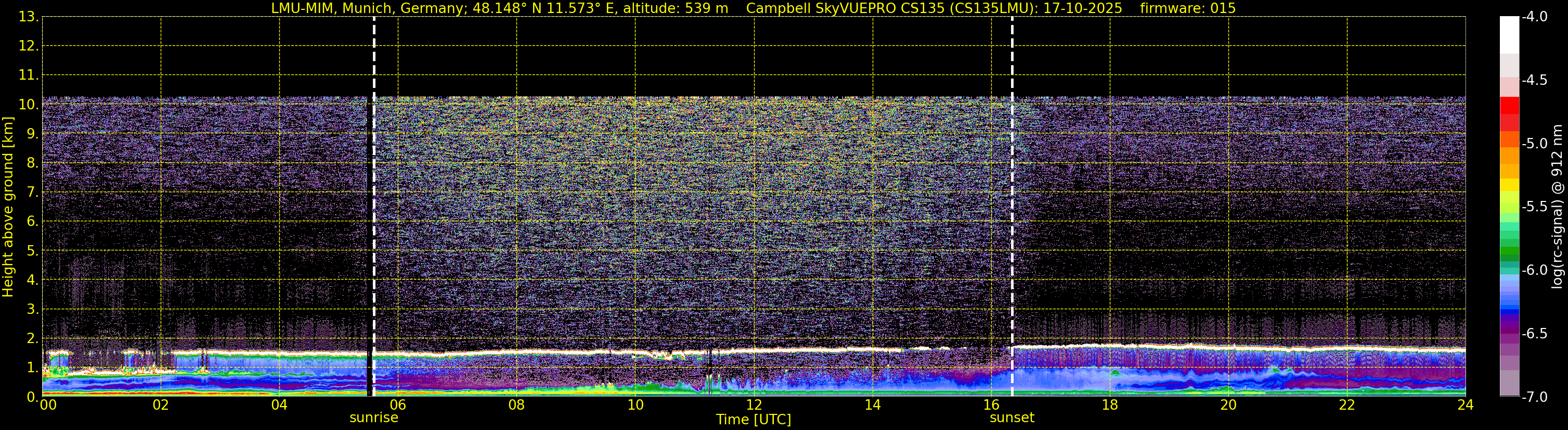
Task: Click the 12 tick on the time axis
Action: pyautogui.click(x=754, y=405)
